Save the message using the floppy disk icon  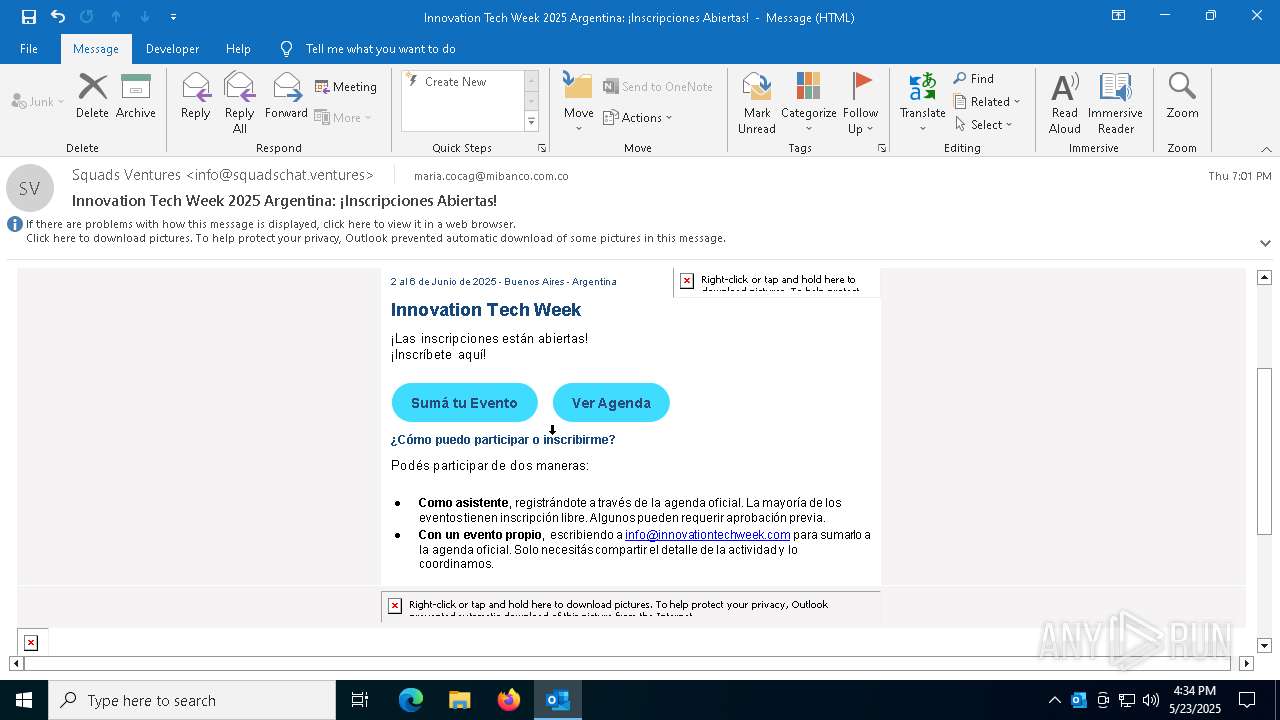click(28, 17)
